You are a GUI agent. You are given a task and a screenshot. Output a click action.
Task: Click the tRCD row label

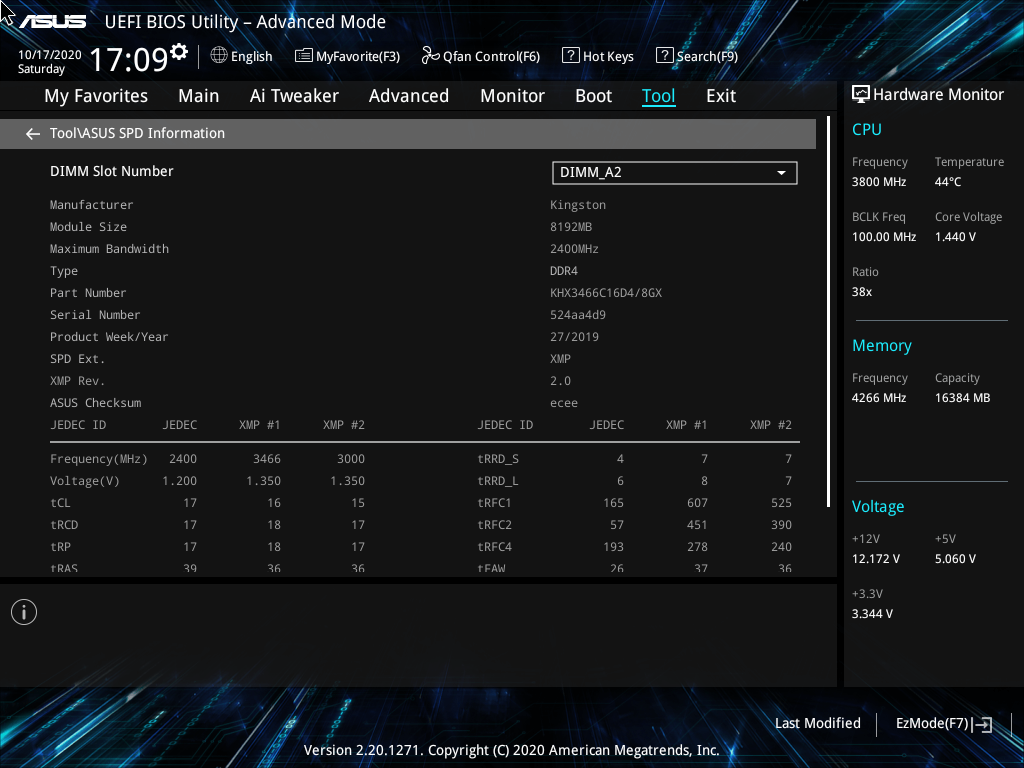(64, 525)
